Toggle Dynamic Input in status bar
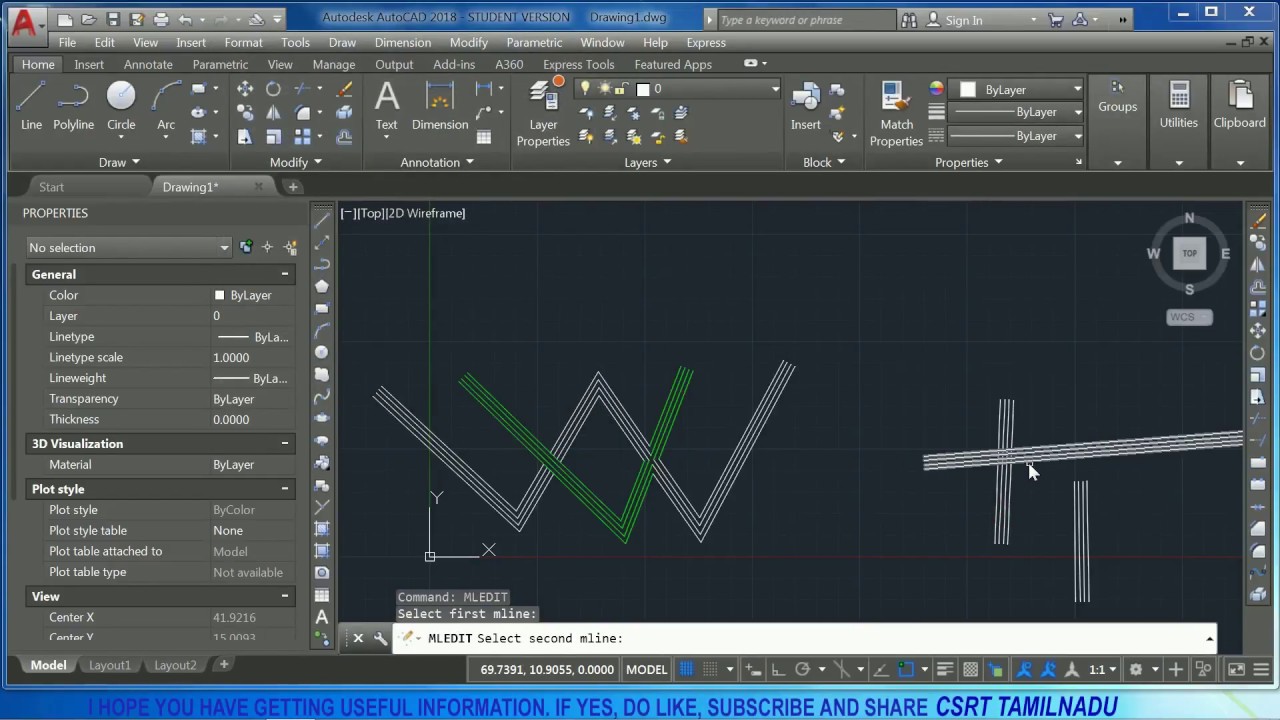Screen dimensions: 1280x720 pos(752,669)
